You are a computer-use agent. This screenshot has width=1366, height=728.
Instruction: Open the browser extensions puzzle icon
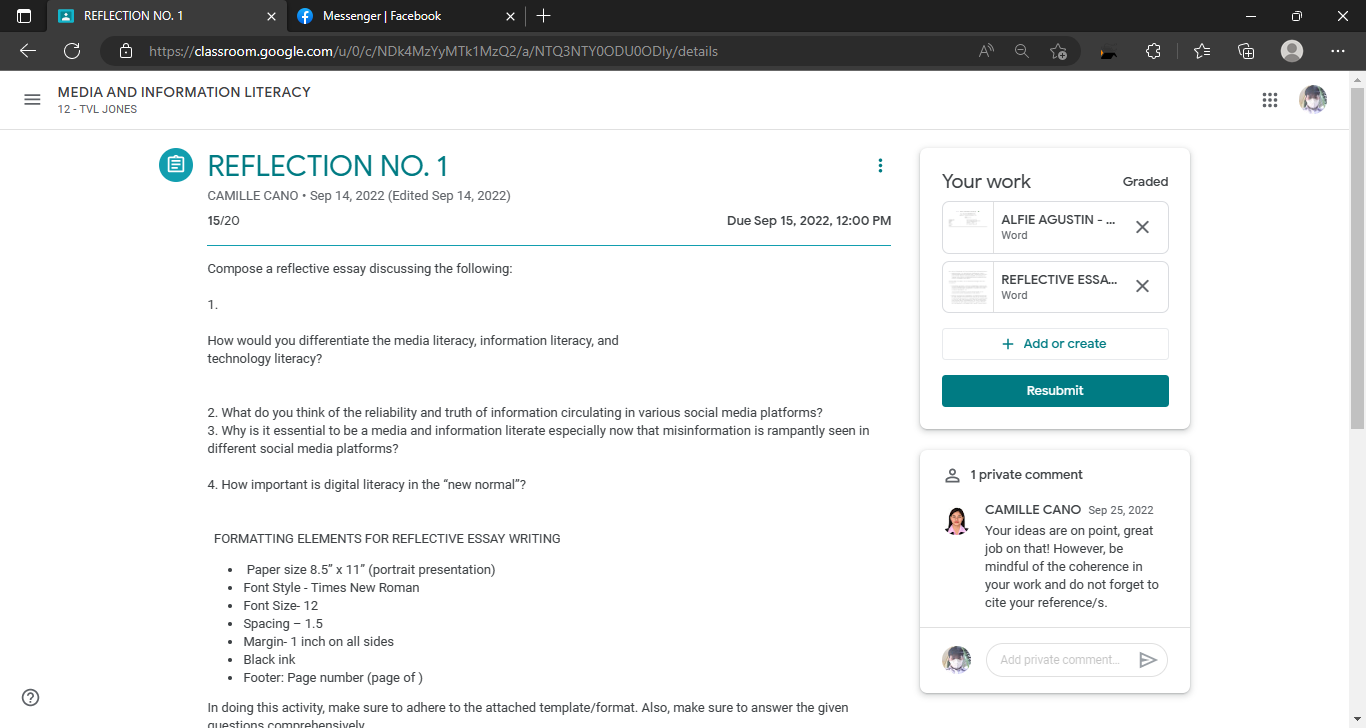[x=1153, y=51]
